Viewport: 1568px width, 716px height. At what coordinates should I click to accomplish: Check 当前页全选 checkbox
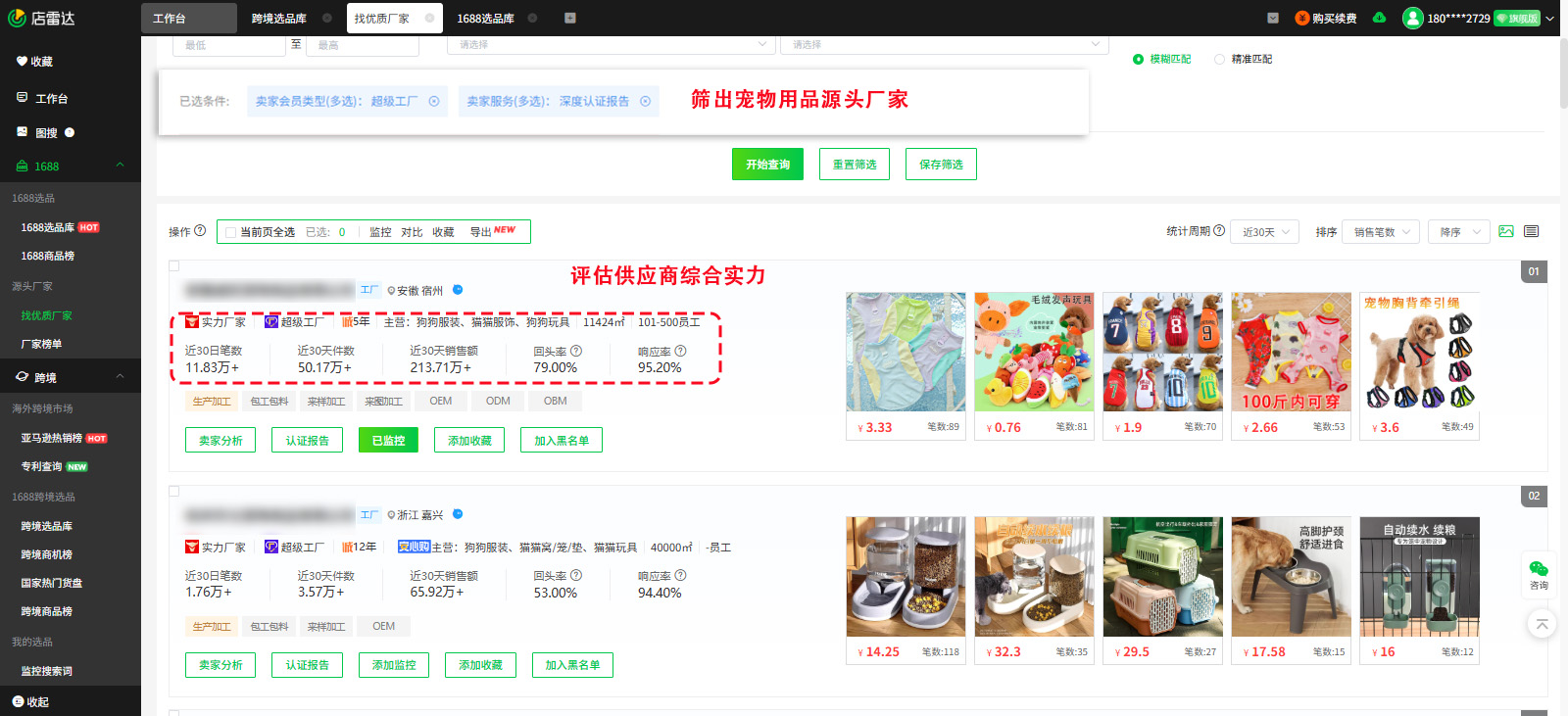click(231, 232)
